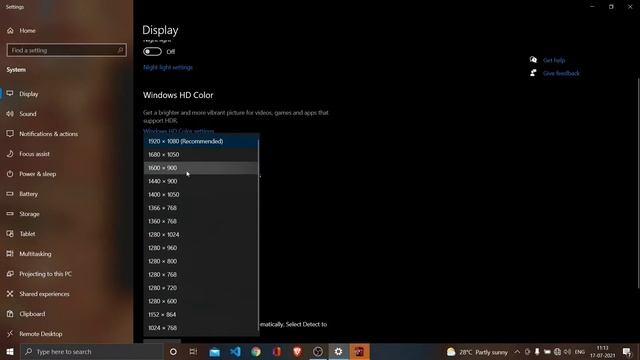The width and height of the screenshot is (640, 360).
Task: Open the notification Action Center
Action: click(x=627, y=352)
